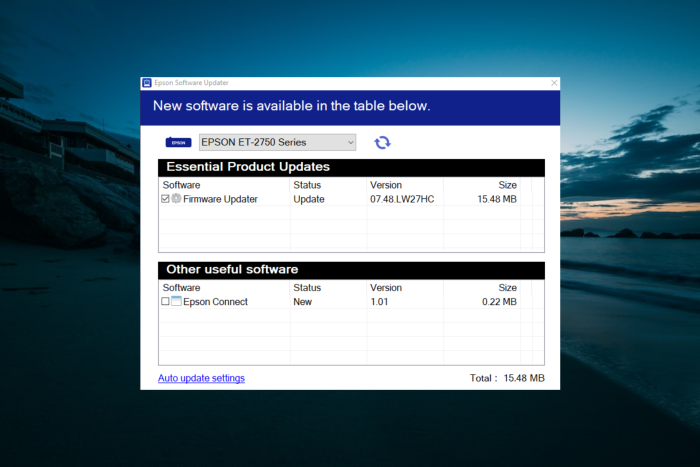This screenshot has height=467, width=700.
Task: Click the refresh arrows icon
Action: coord(382,142)
